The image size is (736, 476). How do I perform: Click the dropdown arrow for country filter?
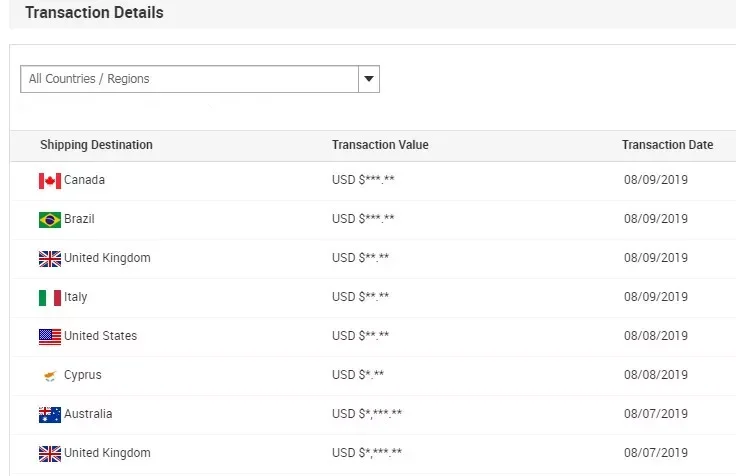tap(369, 79)
